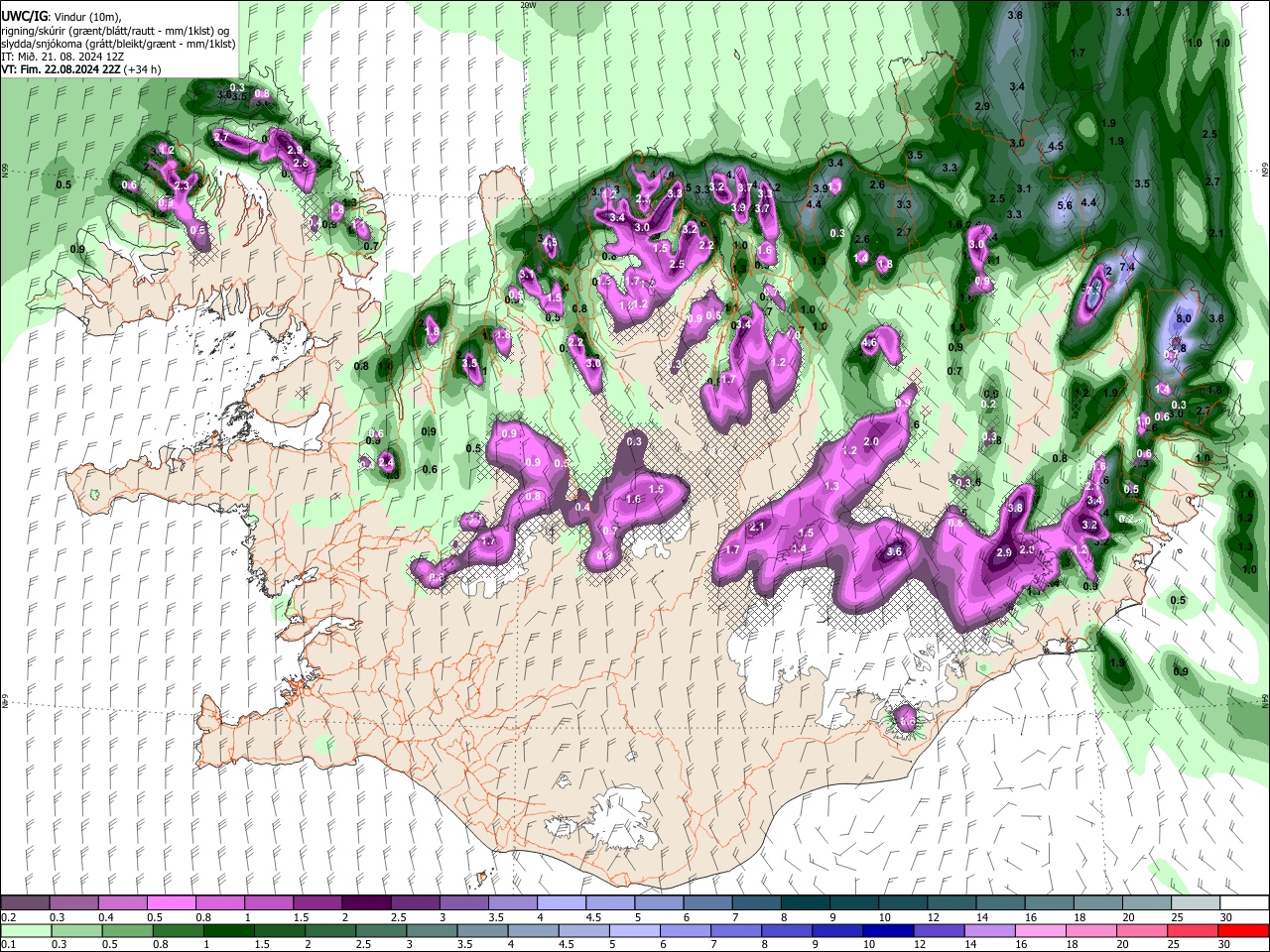Click the "8.0" precipitation value on the map
This screenshot has width=1270, height=952.
click(1184, 319)
